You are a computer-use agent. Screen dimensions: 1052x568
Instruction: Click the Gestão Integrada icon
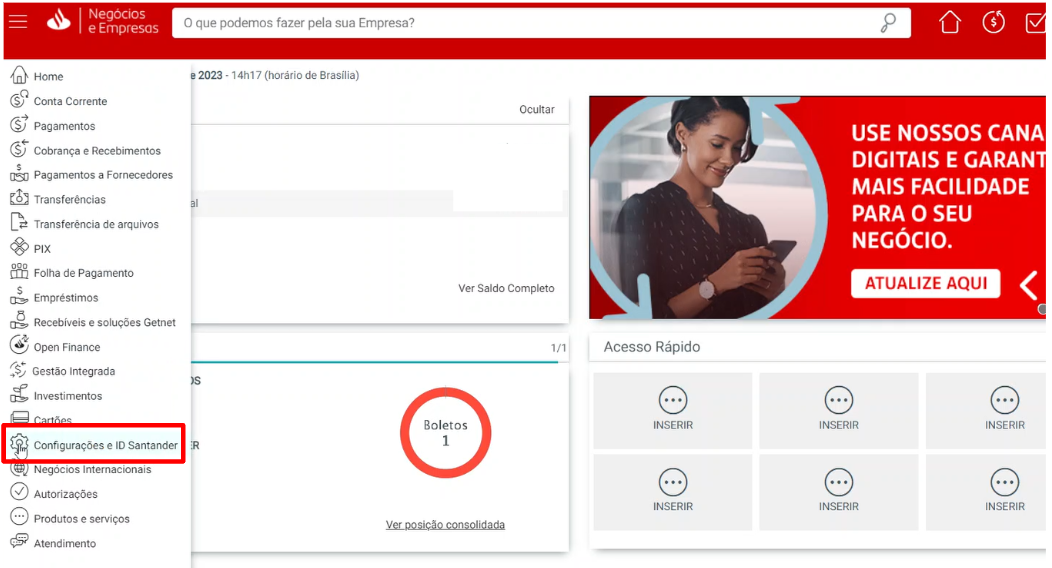coord(19,370)
